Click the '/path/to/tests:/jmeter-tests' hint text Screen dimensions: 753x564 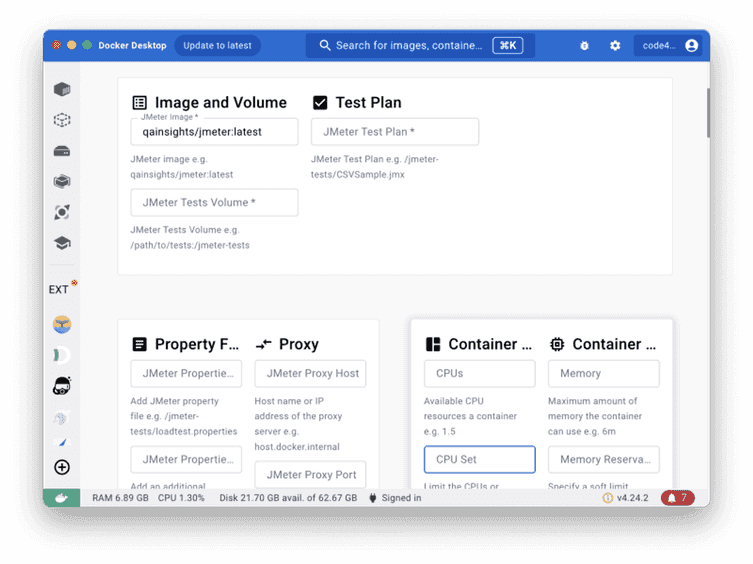click(190, 245)
